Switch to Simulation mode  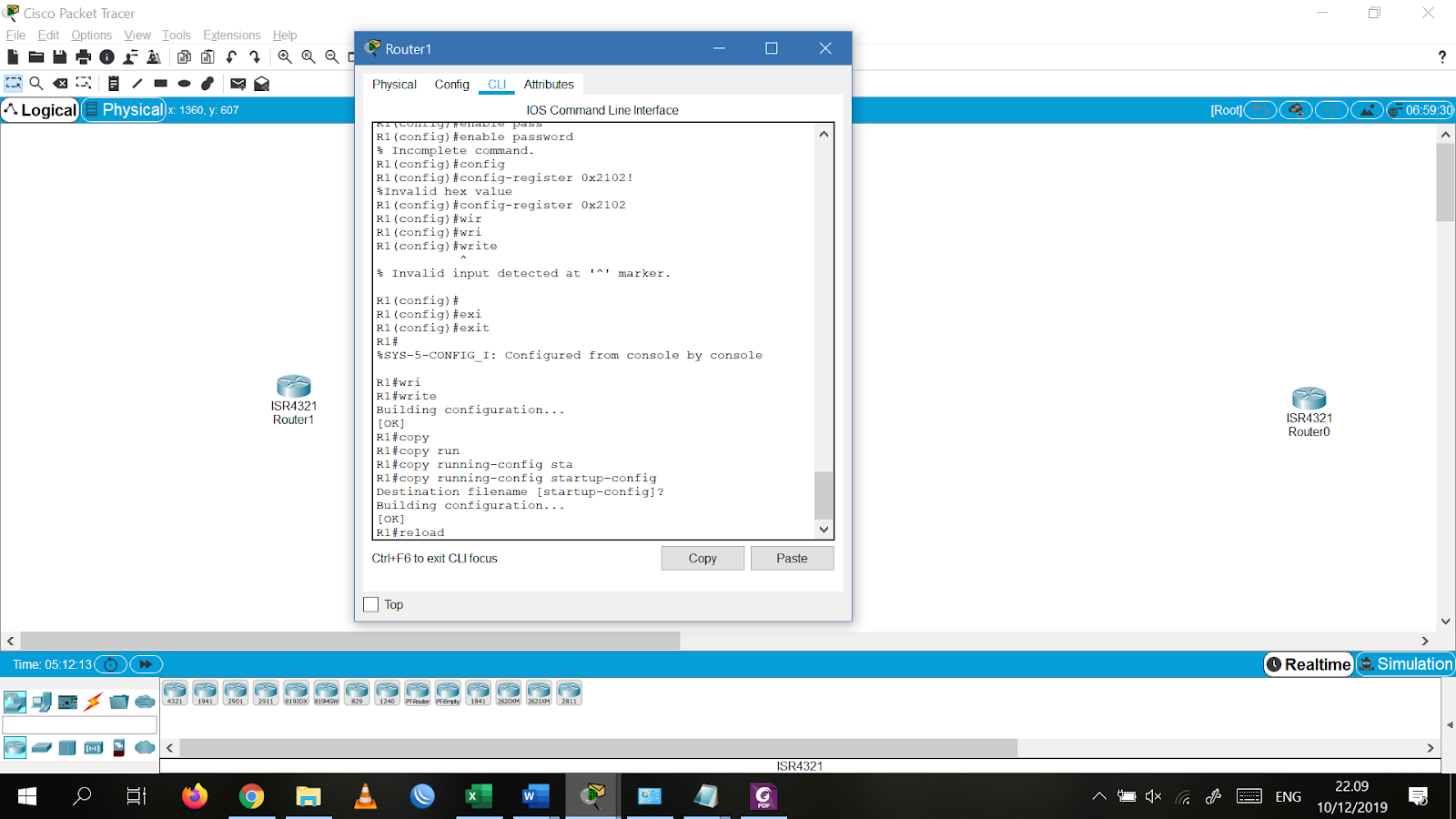1406,664
